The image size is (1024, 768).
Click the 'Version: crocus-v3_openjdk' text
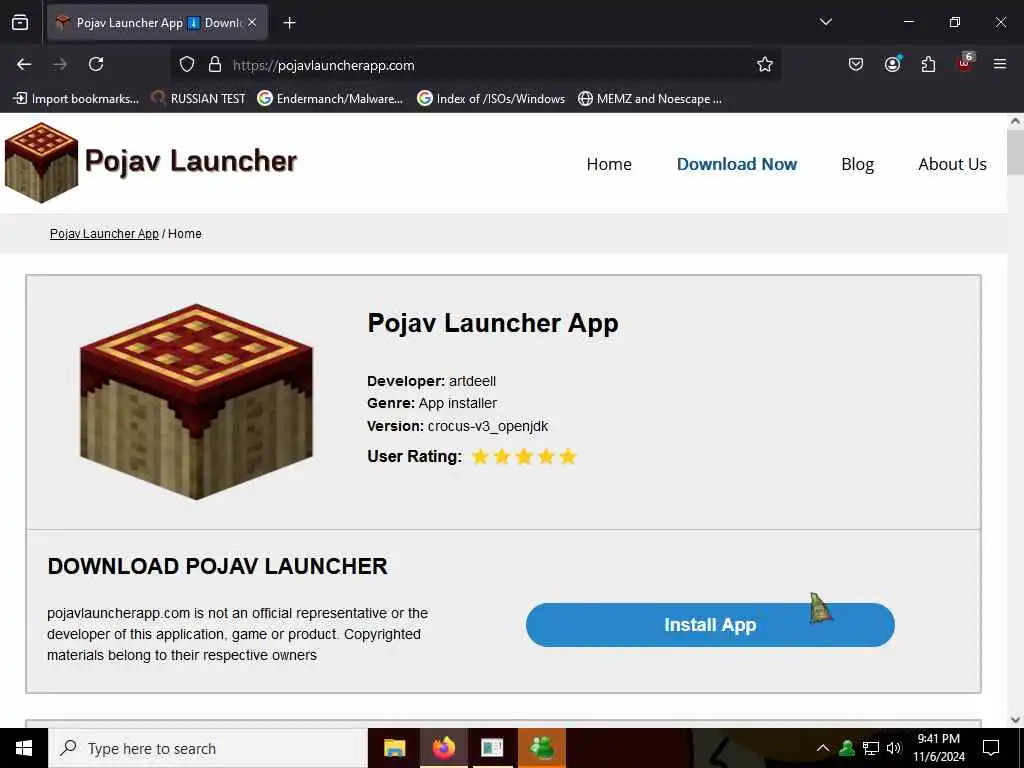[x=458, y=426]
